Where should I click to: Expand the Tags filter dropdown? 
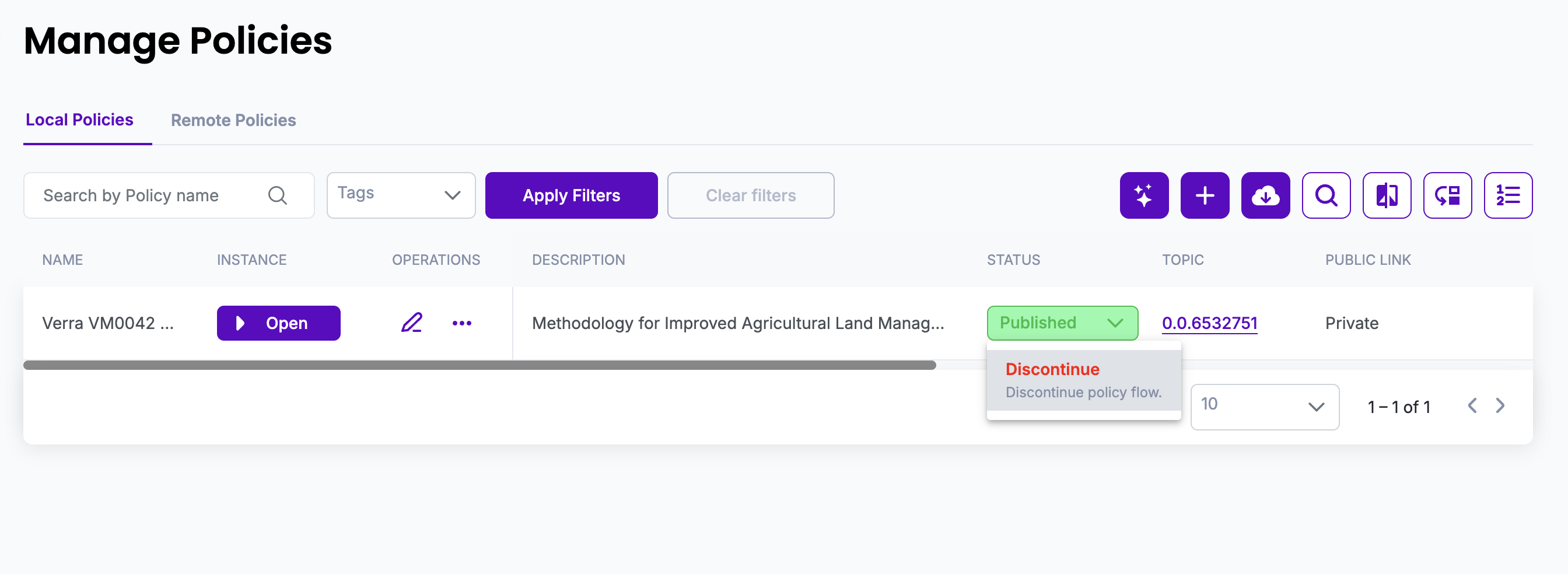[x=401, y=195]
